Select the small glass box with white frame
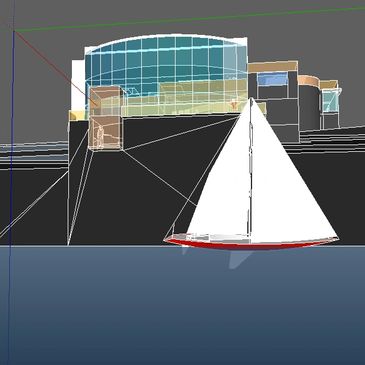 [331, 100]
